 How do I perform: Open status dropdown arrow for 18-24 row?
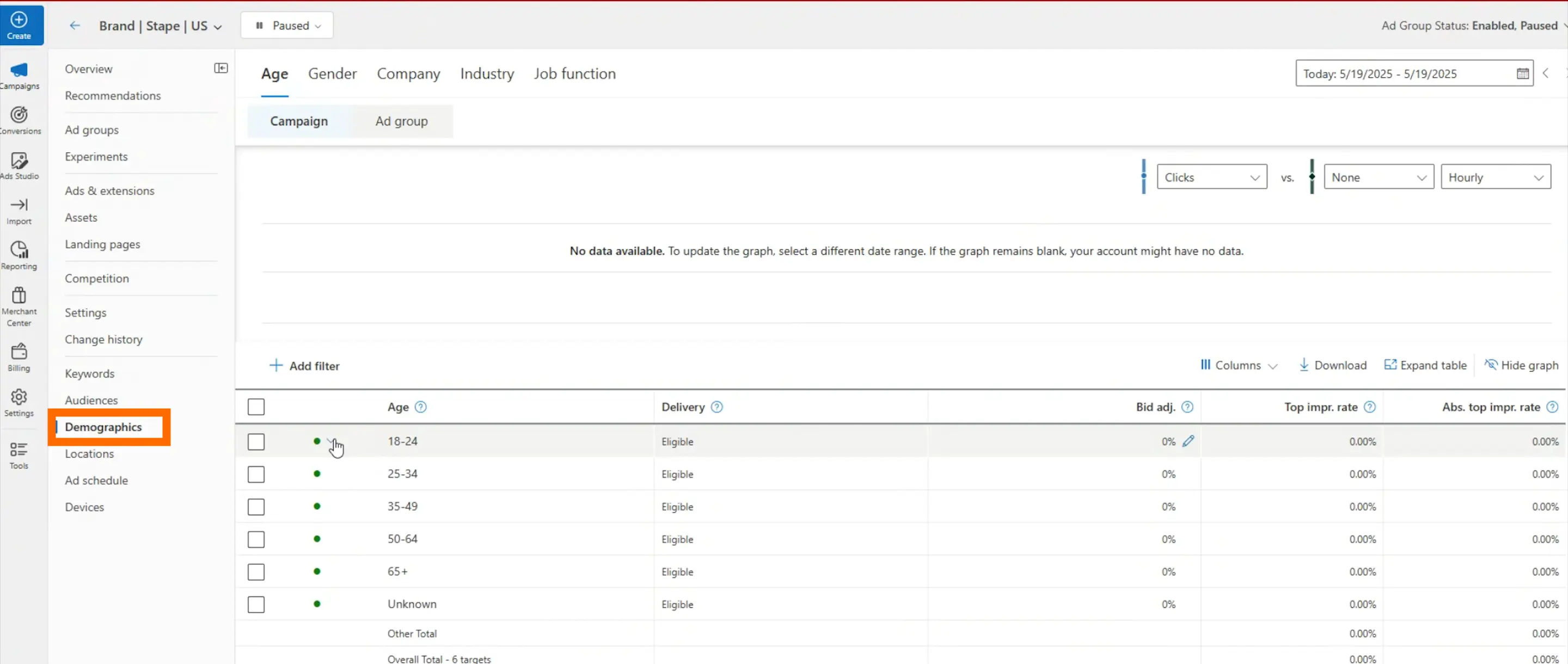331,441
